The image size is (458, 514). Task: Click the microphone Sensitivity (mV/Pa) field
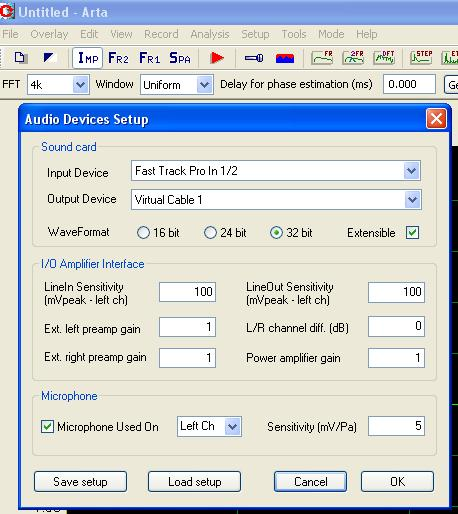click(396, 426)
